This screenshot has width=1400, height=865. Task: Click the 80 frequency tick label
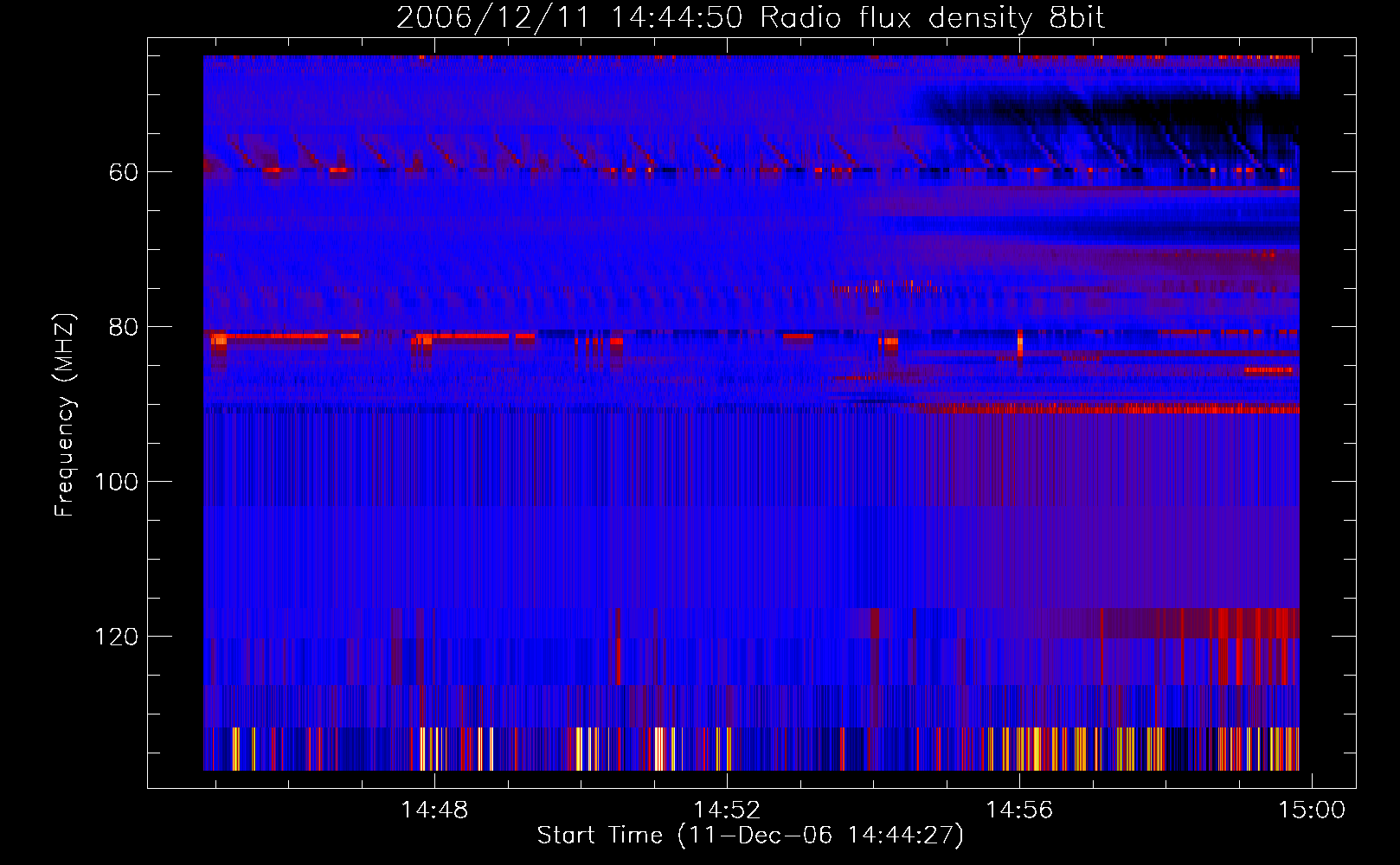tap(124, 327)
